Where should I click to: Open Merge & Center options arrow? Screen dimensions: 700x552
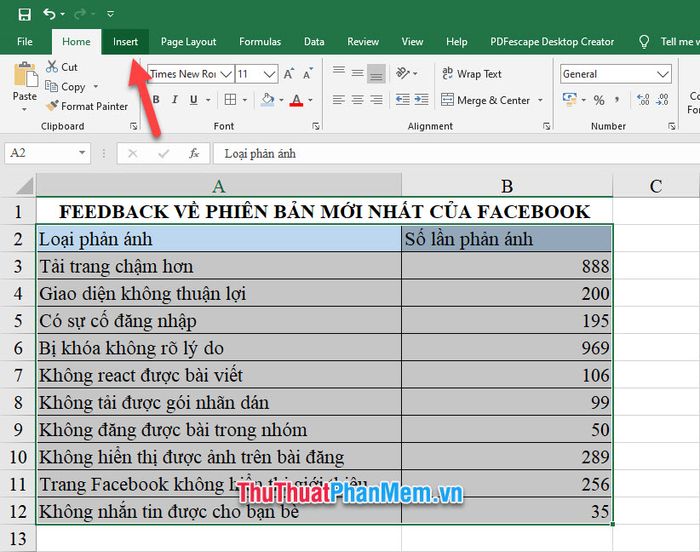click(540, 100)
